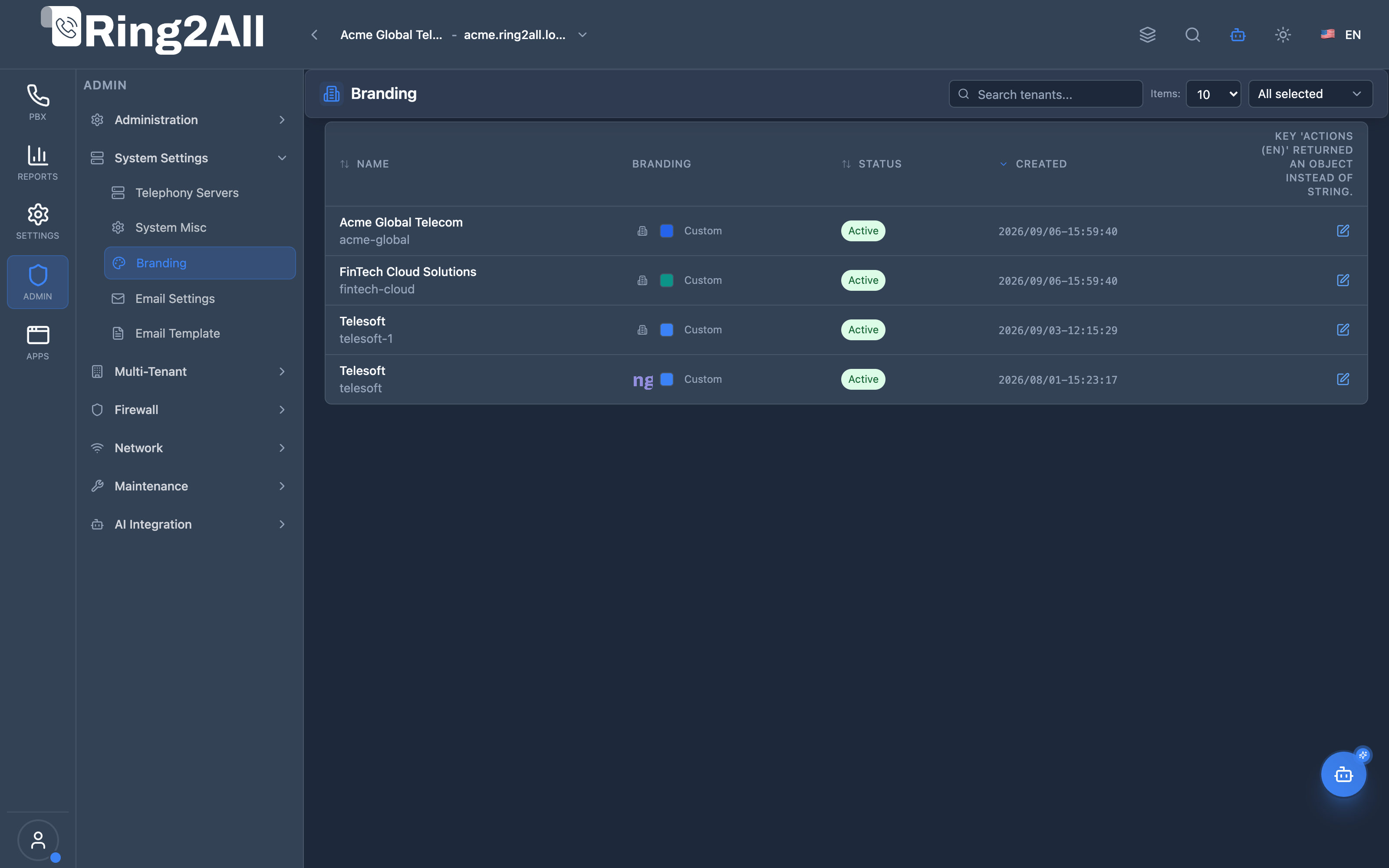
Task: Toggle light theme with the sun icon
Action: point(1283,35)
